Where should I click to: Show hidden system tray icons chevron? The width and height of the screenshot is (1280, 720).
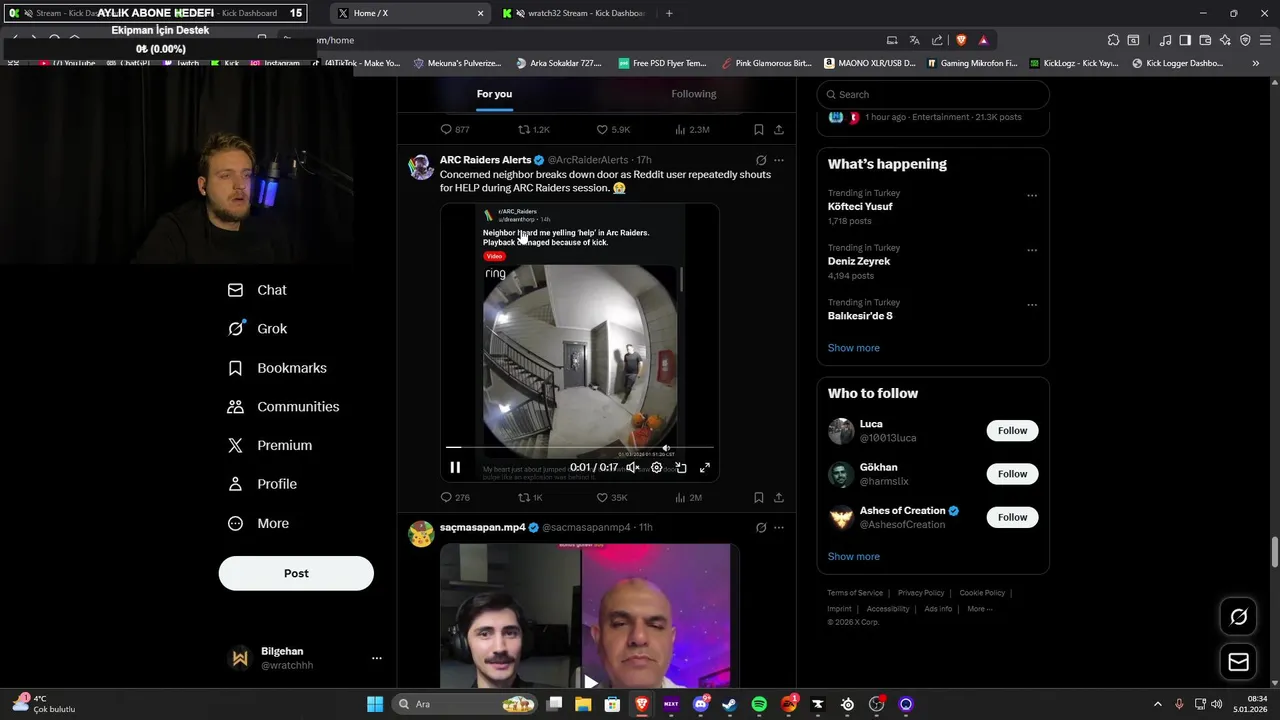(1158, 704)
